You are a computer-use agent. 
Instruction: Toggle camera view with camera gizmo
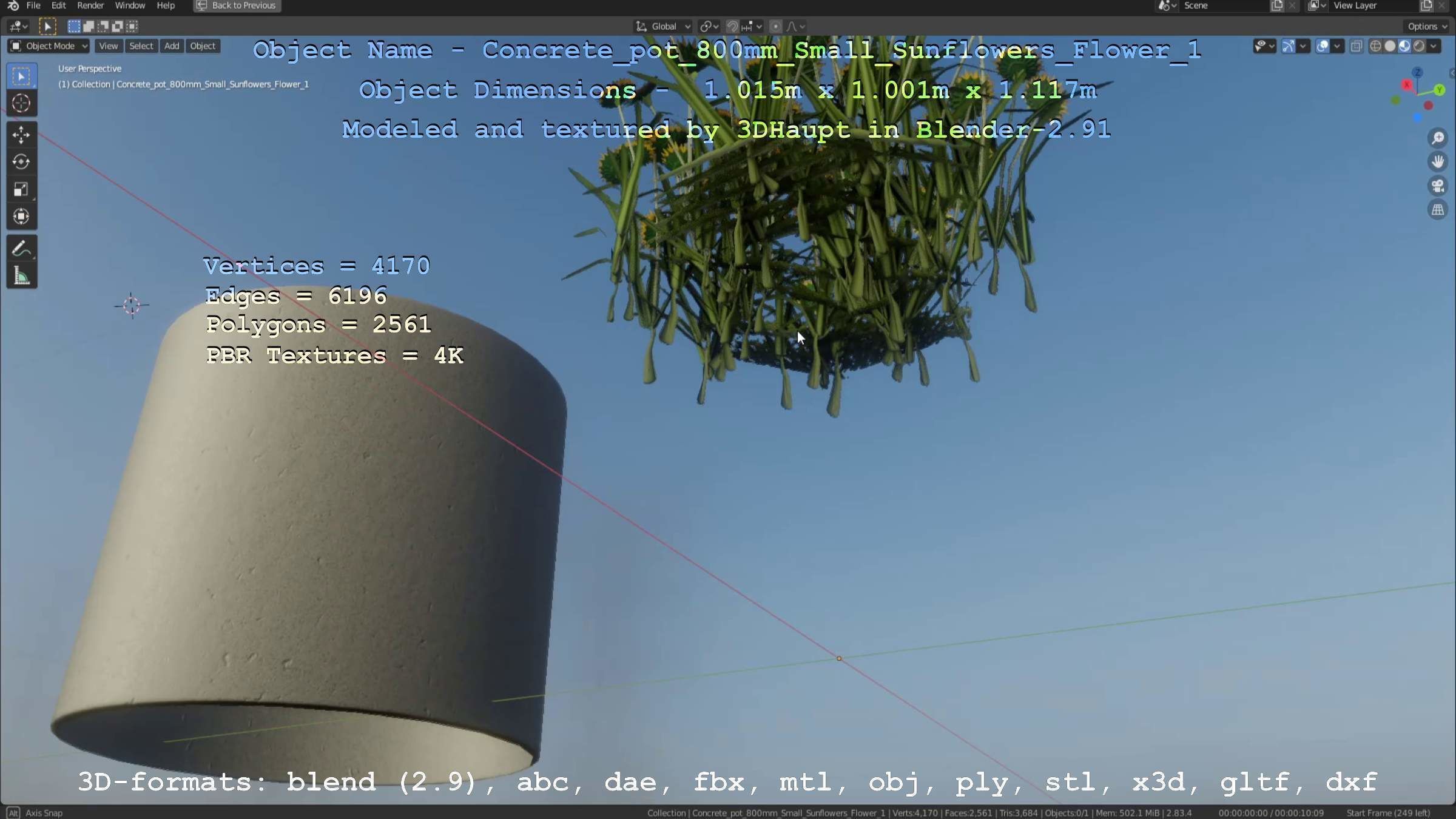pyautogui.click(x=1437, y=186)
